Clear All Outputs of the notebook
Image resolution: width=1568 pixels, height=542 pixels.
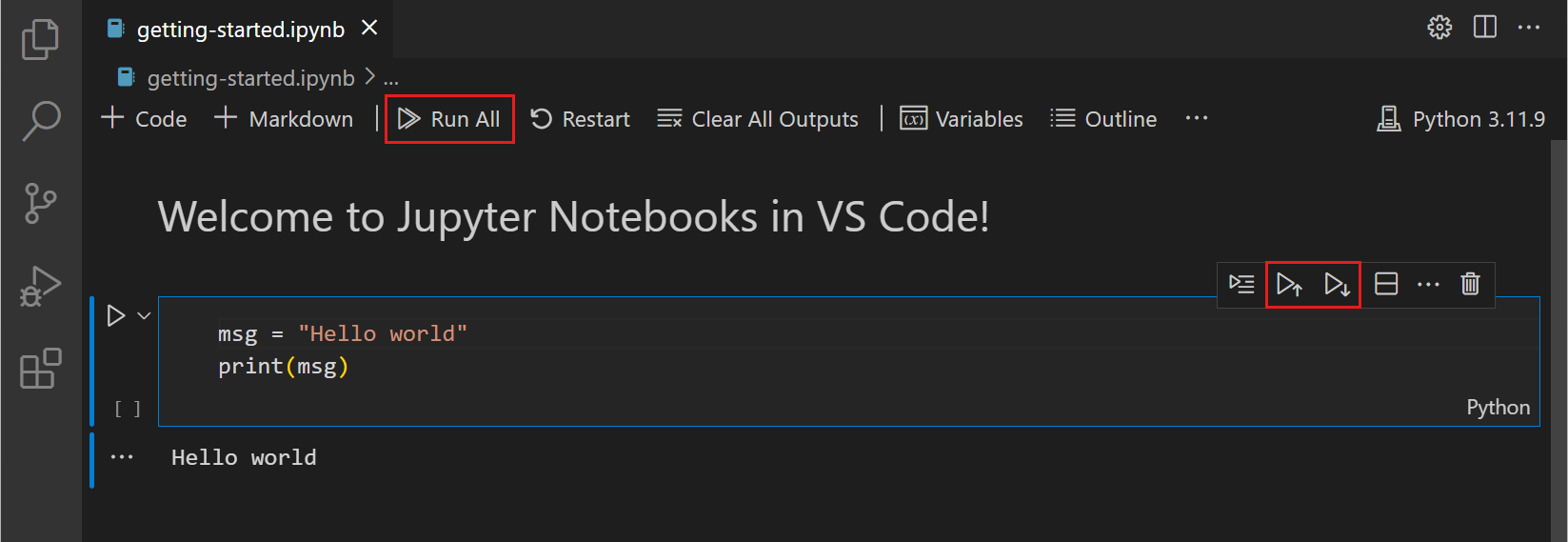pos(758,119)
